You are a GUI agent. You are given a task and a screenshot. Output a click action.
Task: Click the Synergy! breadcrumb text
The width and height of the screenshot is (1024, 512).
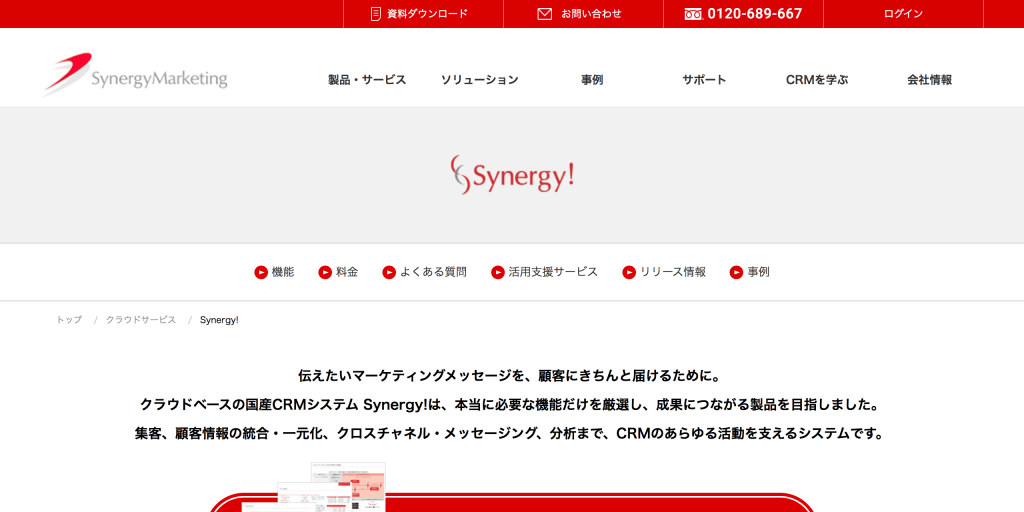(x=219, y=320)
